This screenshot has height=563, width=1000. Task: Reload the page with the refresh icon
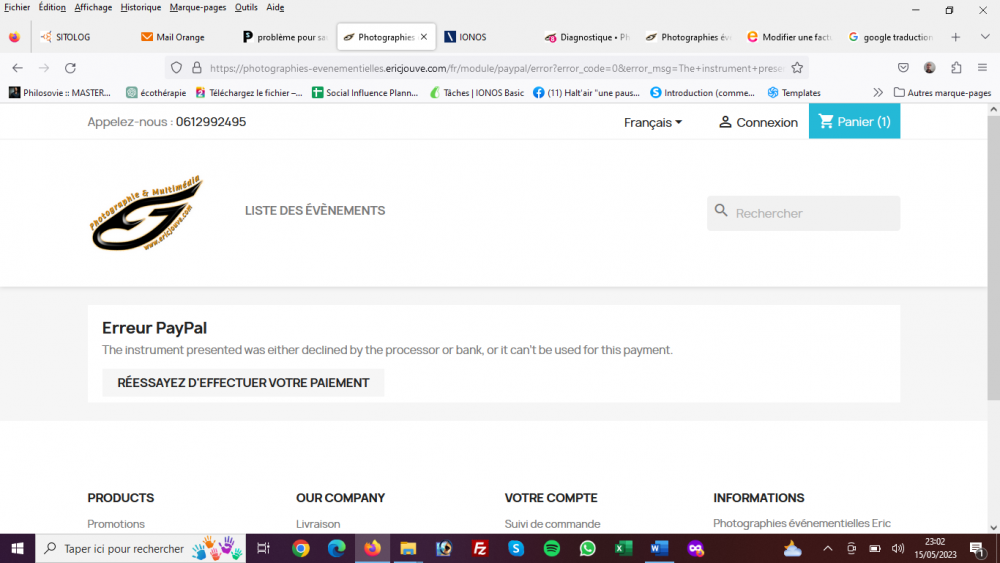pos(70,68)
